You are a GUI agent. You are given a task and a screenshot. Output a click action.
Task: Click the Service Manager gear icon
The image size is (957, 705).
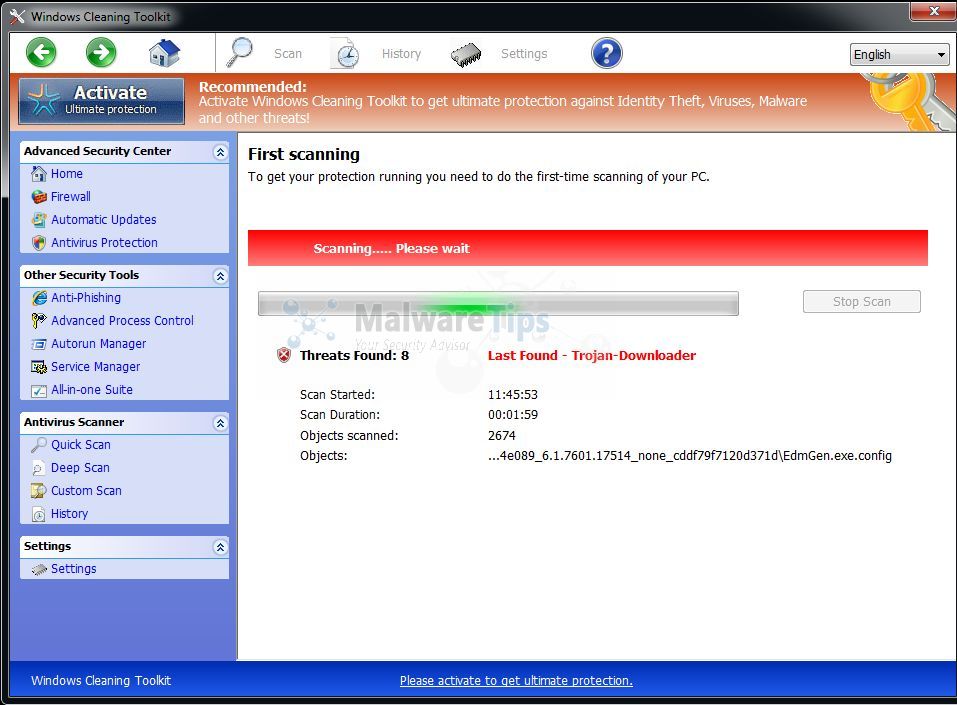(39, 367)
